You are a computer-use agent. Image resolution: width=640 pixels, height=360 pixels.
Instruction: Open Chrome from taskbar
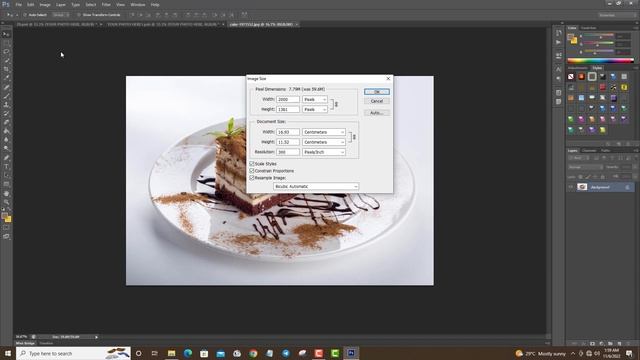click(253, 353)
